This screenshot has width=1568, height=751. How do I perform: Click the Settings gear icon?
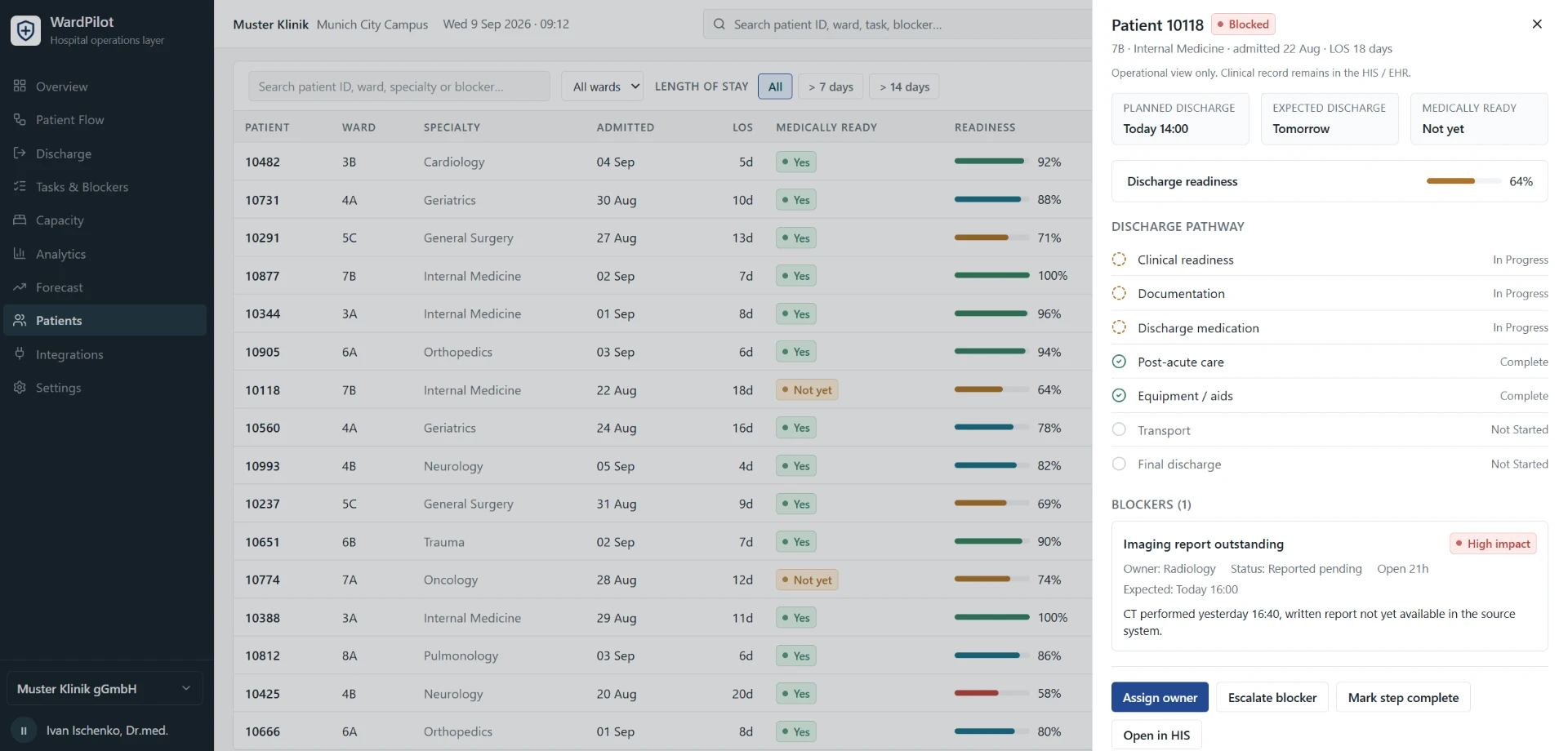20,387
